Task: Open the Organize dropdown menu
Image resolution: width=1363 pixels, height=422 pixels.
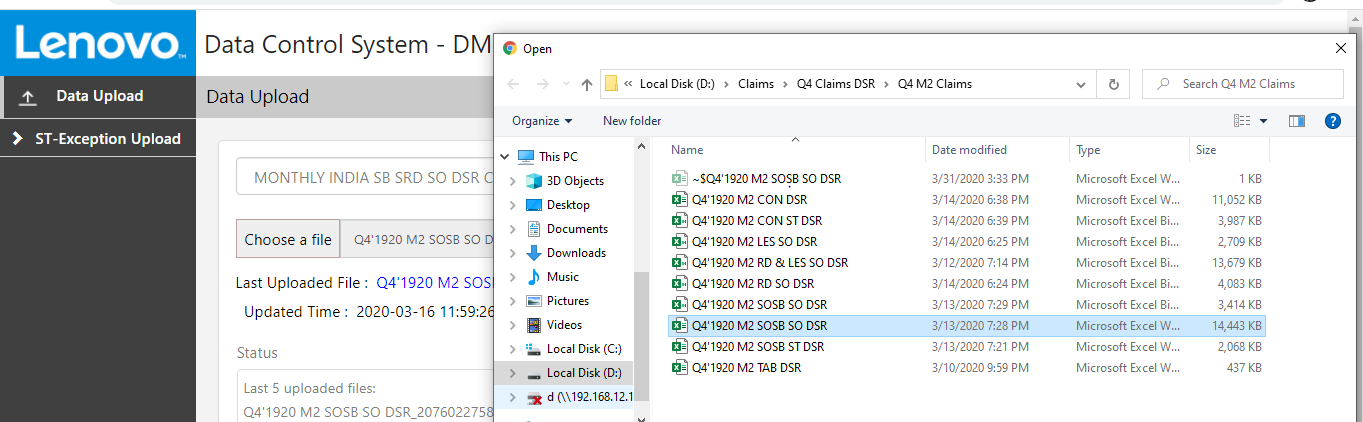Action: pyautogui.click(x=542, y=121)
